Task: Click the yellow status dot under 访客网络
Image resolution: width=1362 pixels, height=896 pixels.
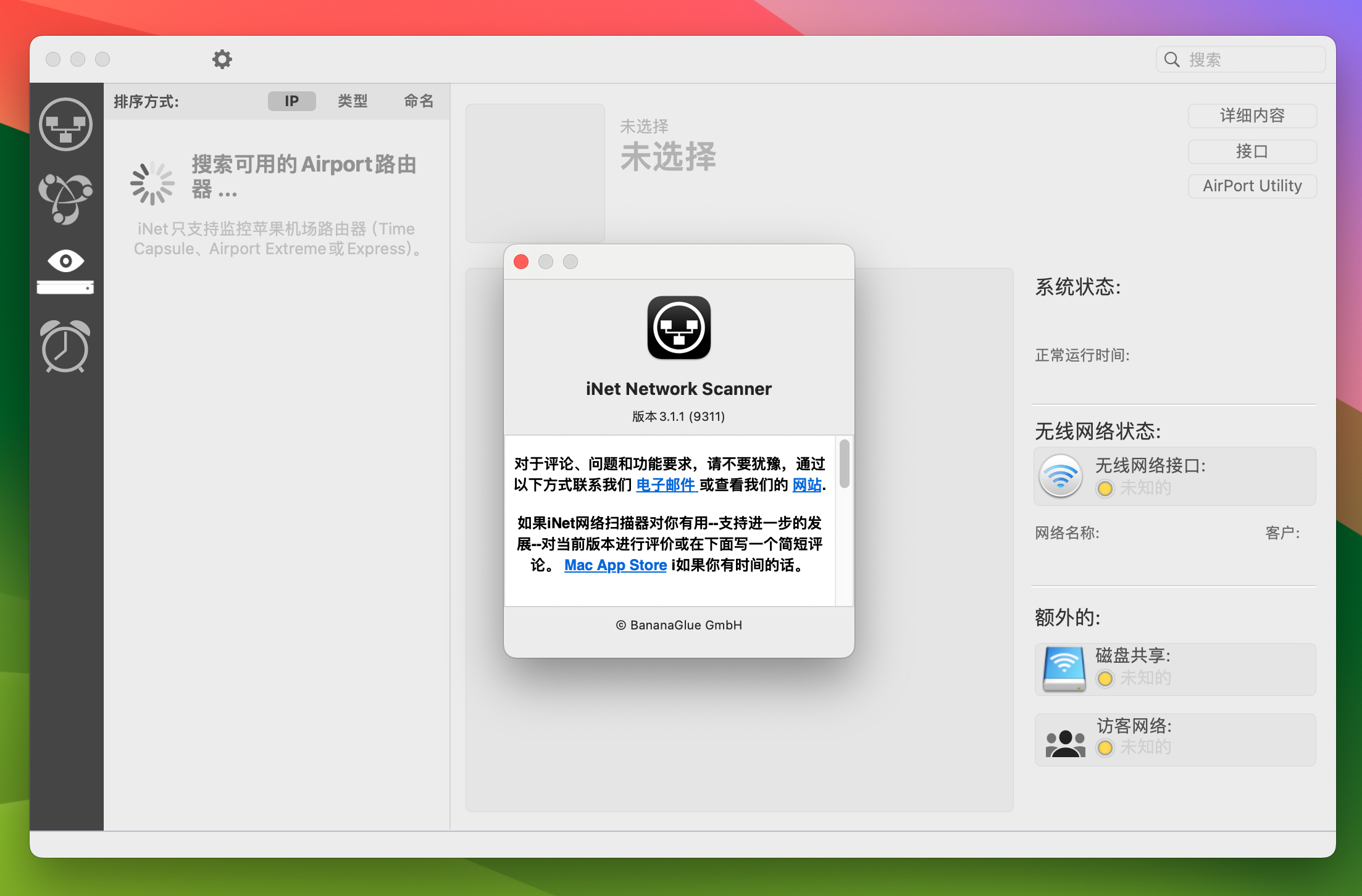Action: point(1105,748)
